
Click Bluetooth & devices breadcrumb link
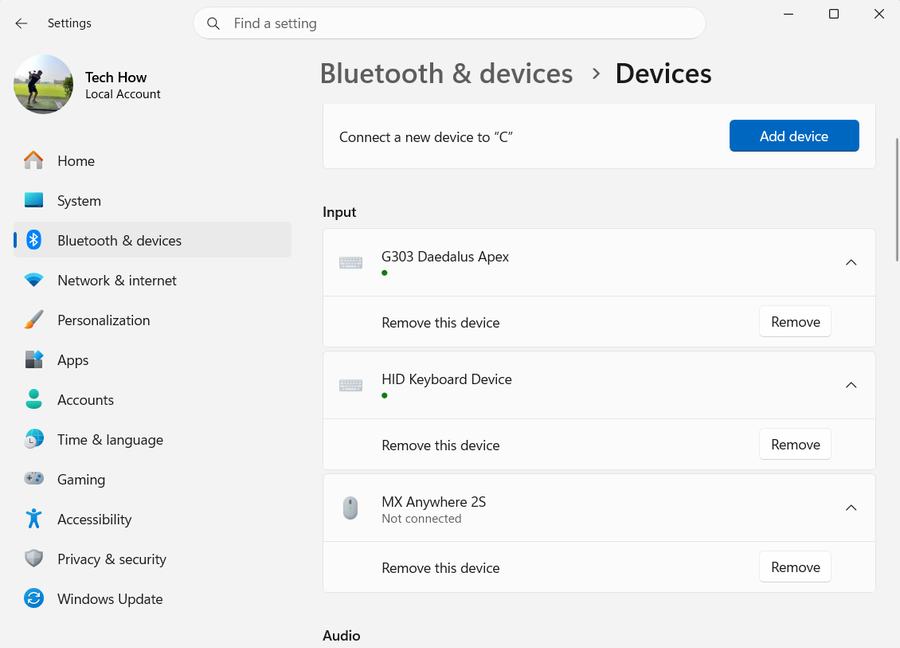tap(446, 73)
